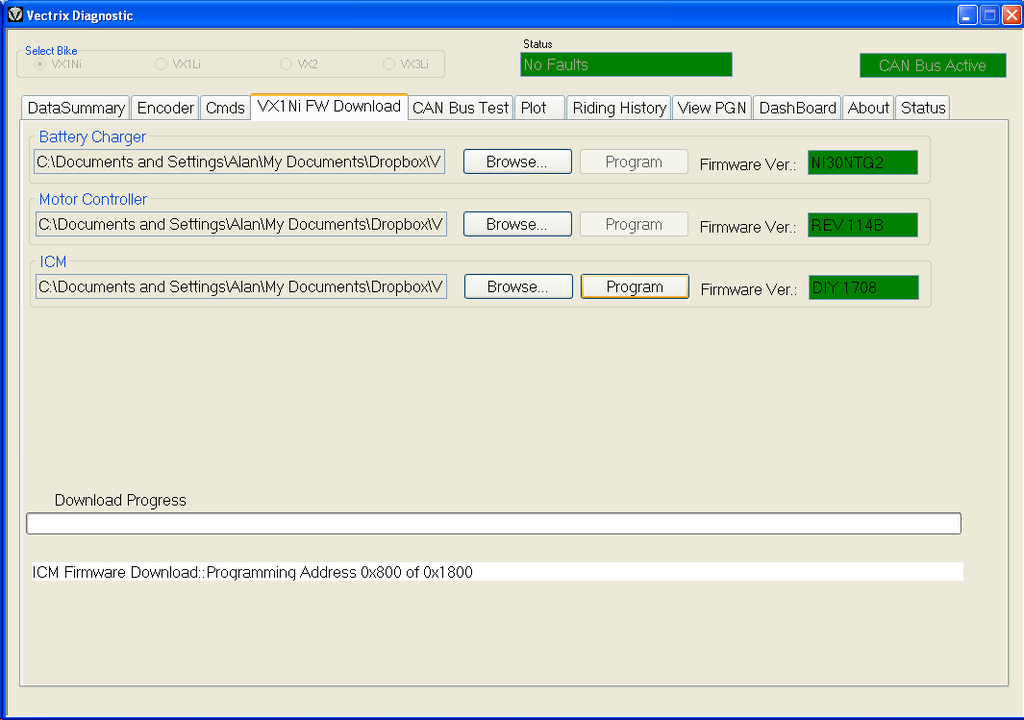Screen dimensions: 1024x720
Task: Open the Cmds tab
Action: point(225,108)
